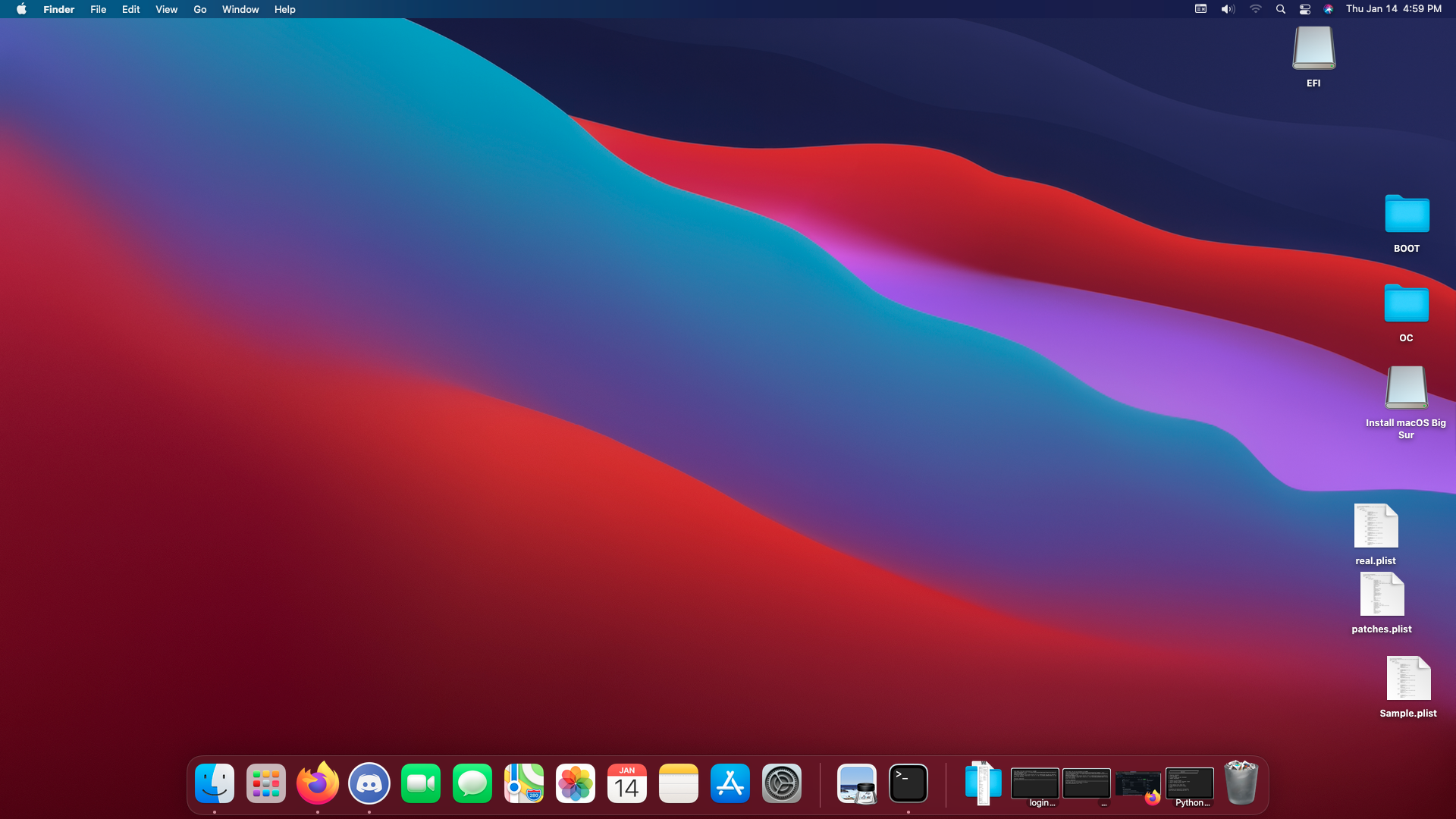Open the Terminal app in Dock
The image size is (1456, 819).
(908, 783)
